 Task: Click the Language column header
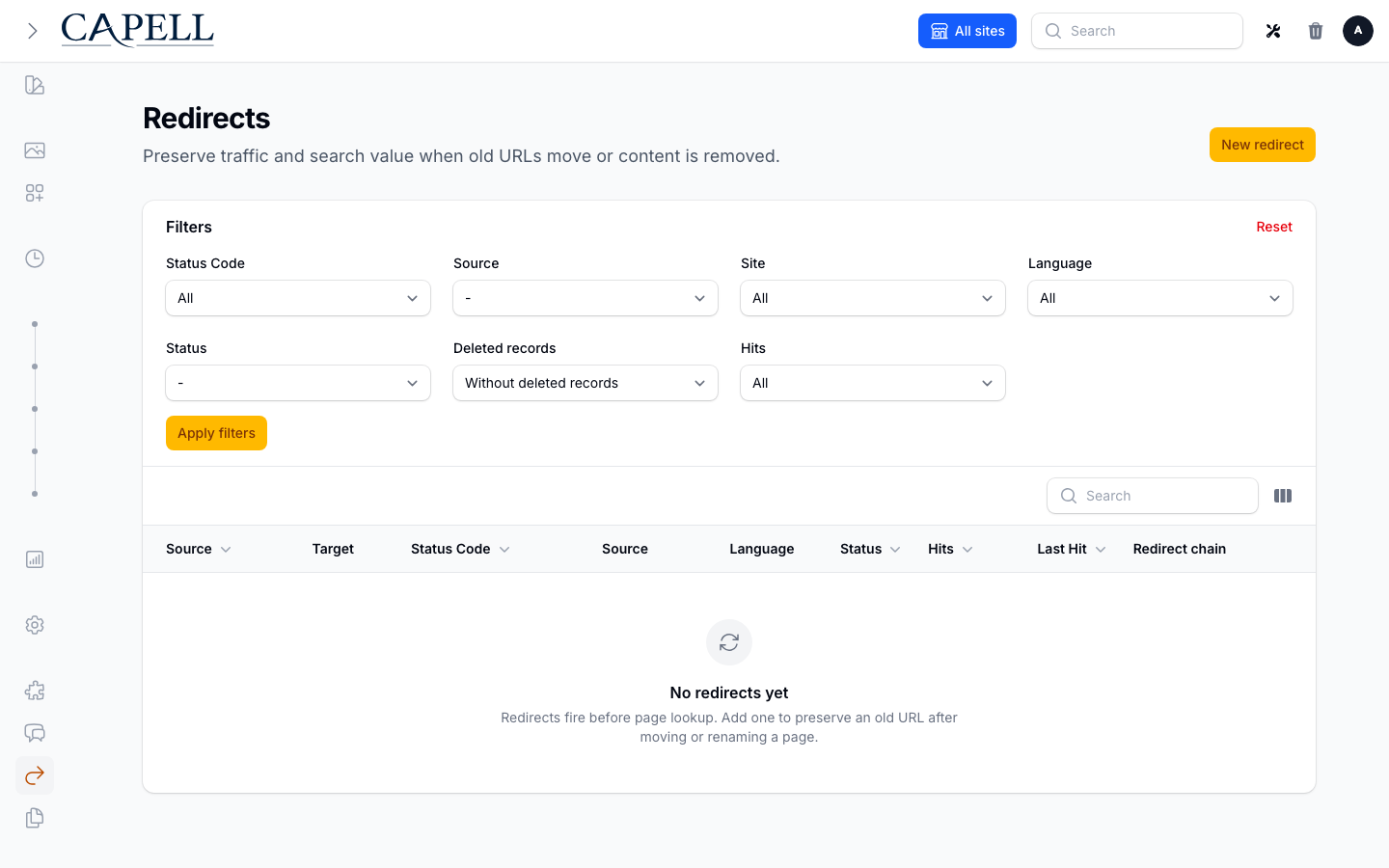pos(762,549)
